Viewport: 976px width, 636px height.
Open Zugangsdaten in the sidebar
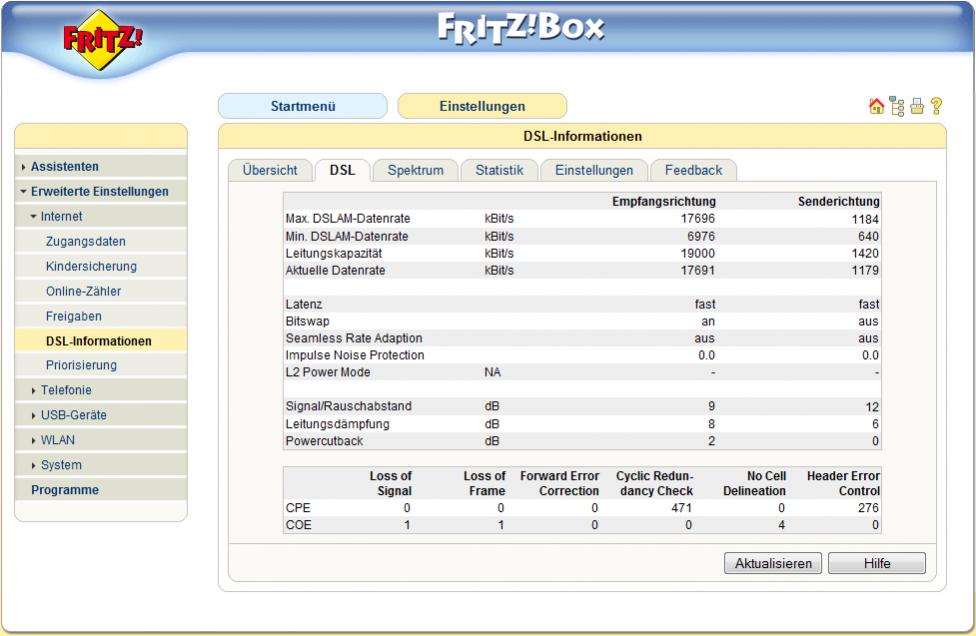101,241
